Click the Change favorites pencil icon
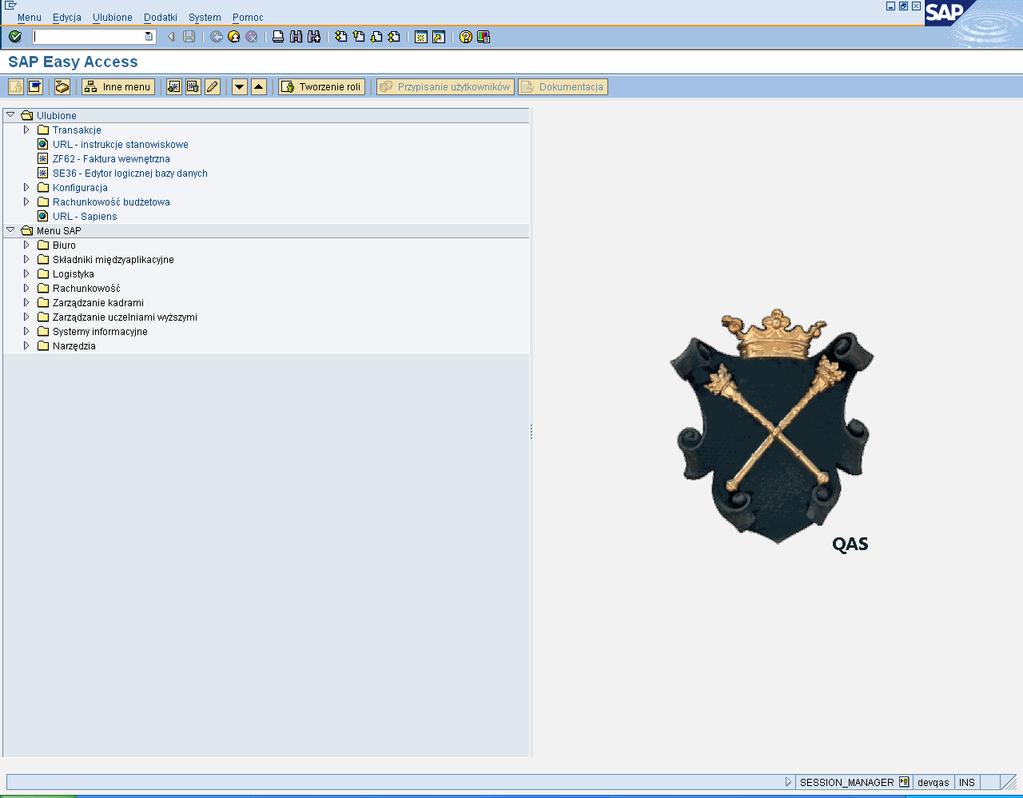This screenshot has width=1023, height=798. pos(213,87)
